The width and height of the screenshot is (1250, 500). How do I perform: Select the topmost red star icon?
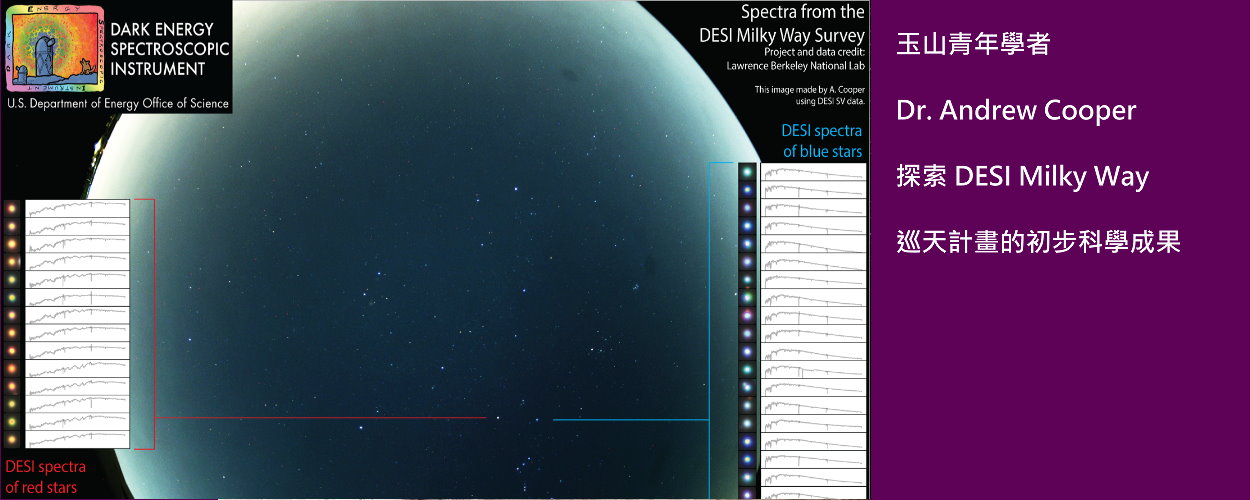click(x=12, y=208)
